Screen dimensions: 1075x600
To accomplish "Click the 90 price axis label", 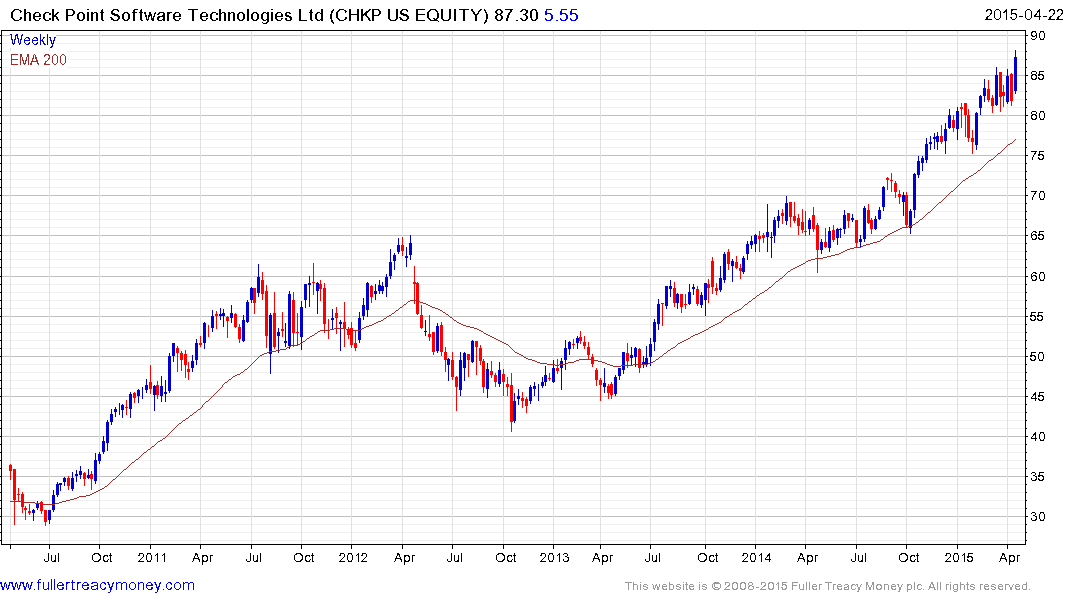I will coord(1037,36).
